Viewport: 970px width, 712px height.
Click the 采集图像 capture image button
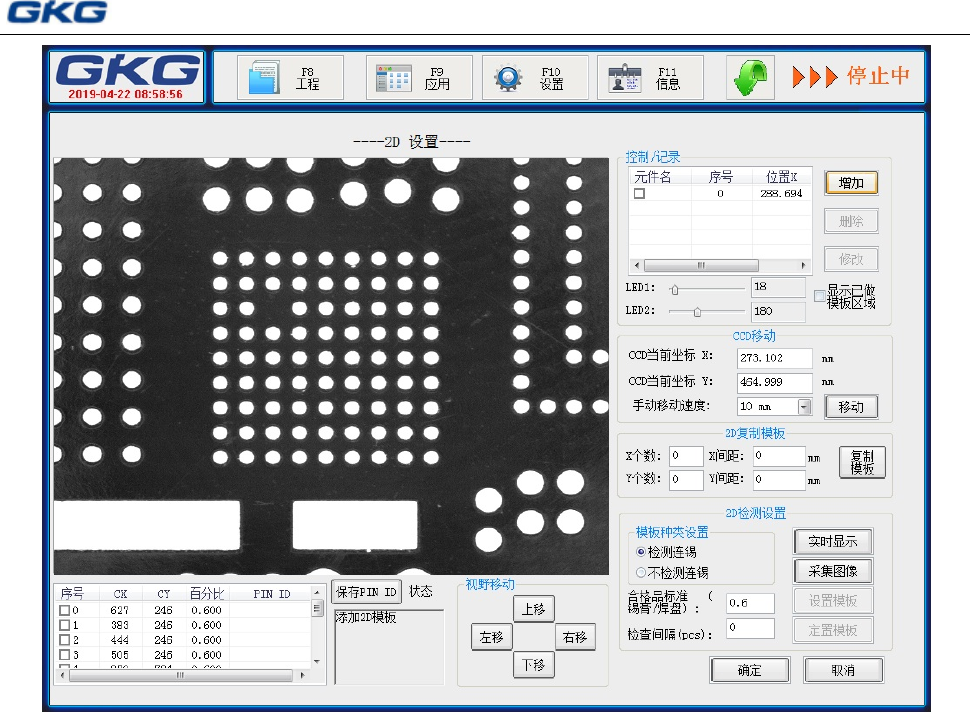[832, 572]
